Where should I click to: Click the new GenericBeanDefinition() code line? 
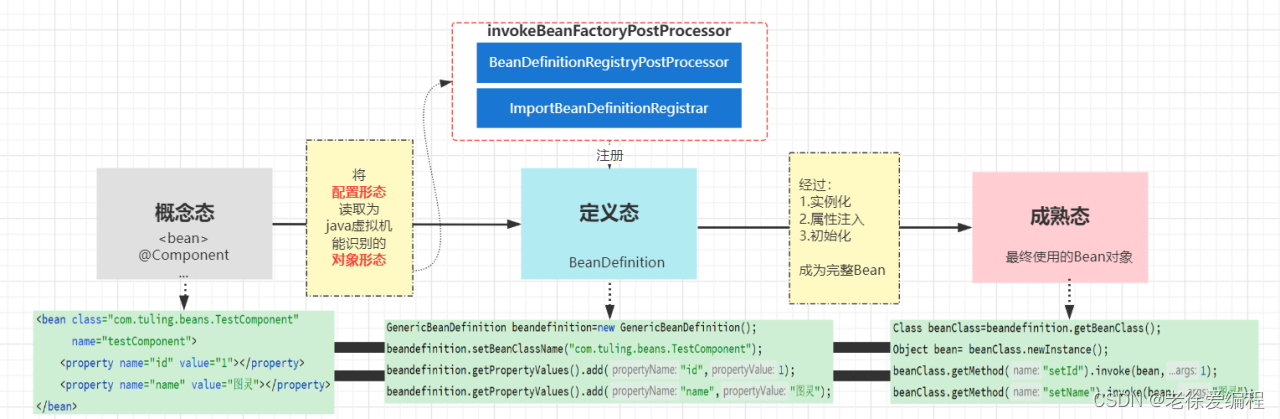point(572,327)
